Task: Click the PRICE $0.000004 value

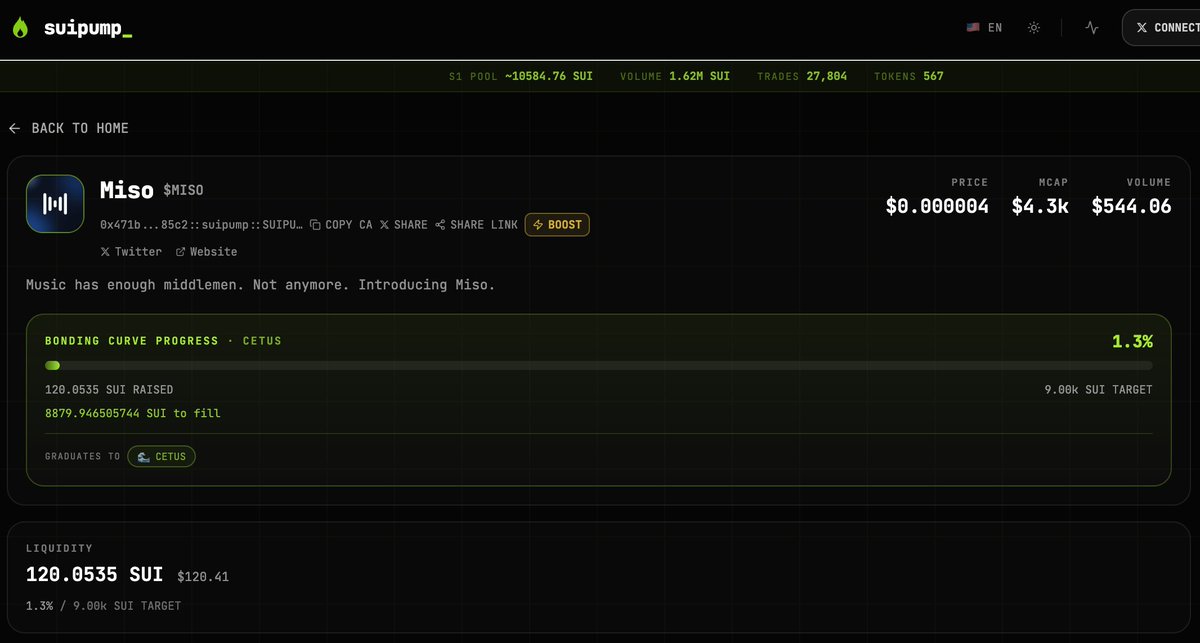Action: click(937, 206)
